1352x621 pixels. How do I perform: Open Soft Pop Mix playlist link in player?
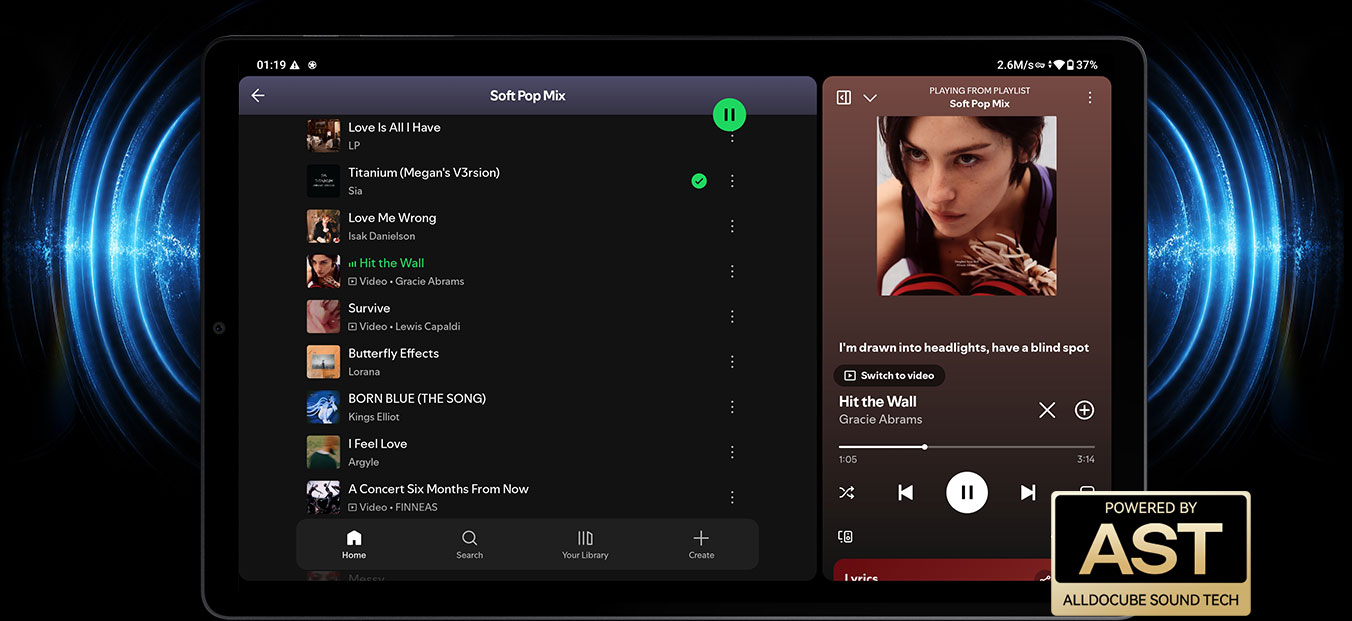tap(979, 104)
